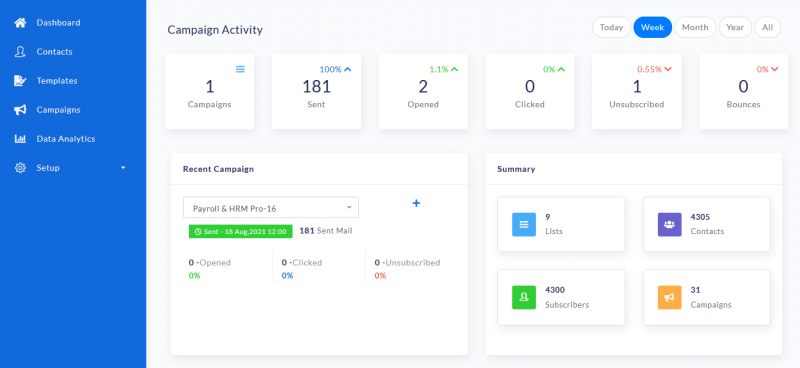Click the Contacts person icon in sidebar

[x=20, y=52]
